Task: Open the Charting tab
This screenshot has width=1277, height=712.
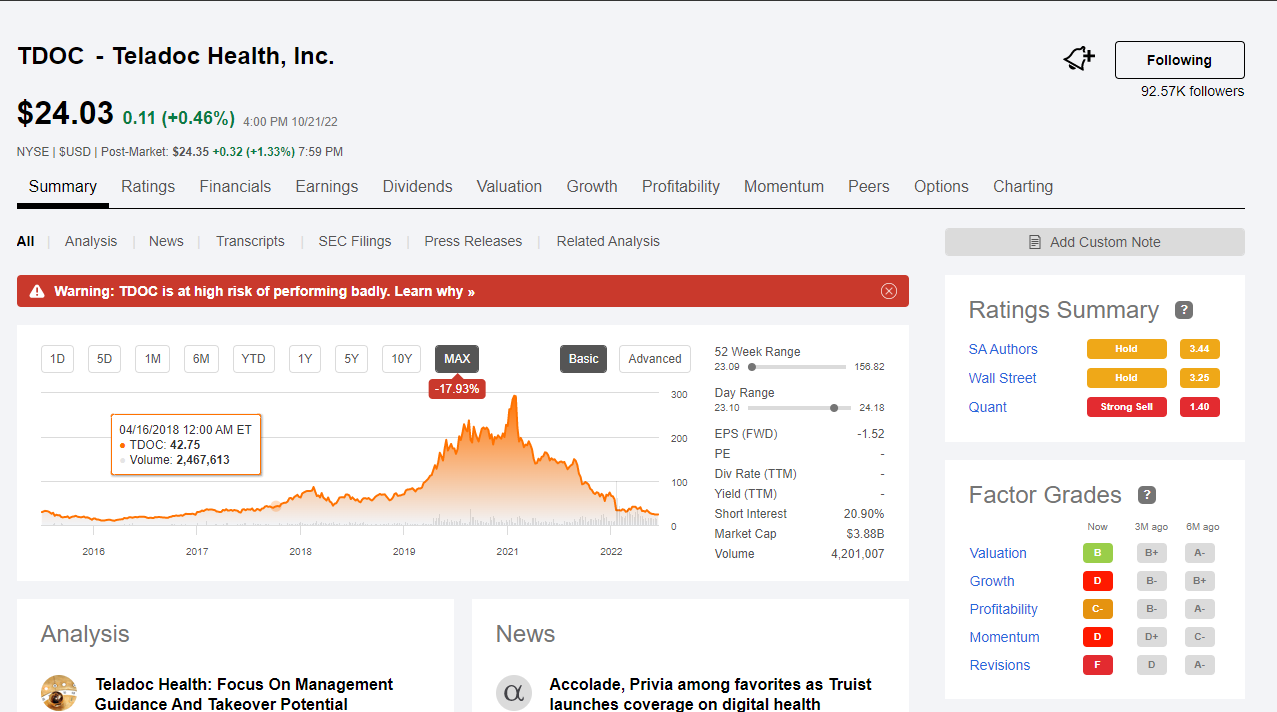Action: tap(1023, 186)
